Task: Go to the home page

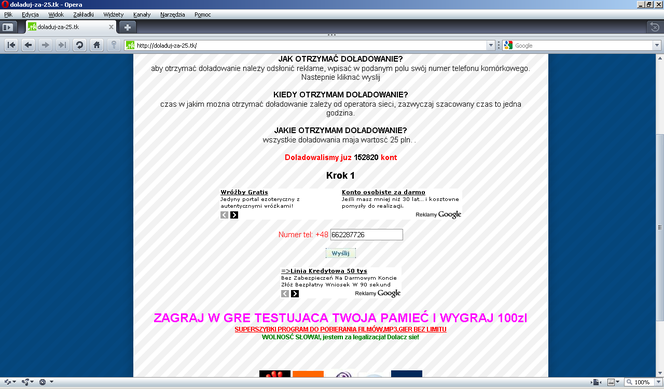Action: 97,45
